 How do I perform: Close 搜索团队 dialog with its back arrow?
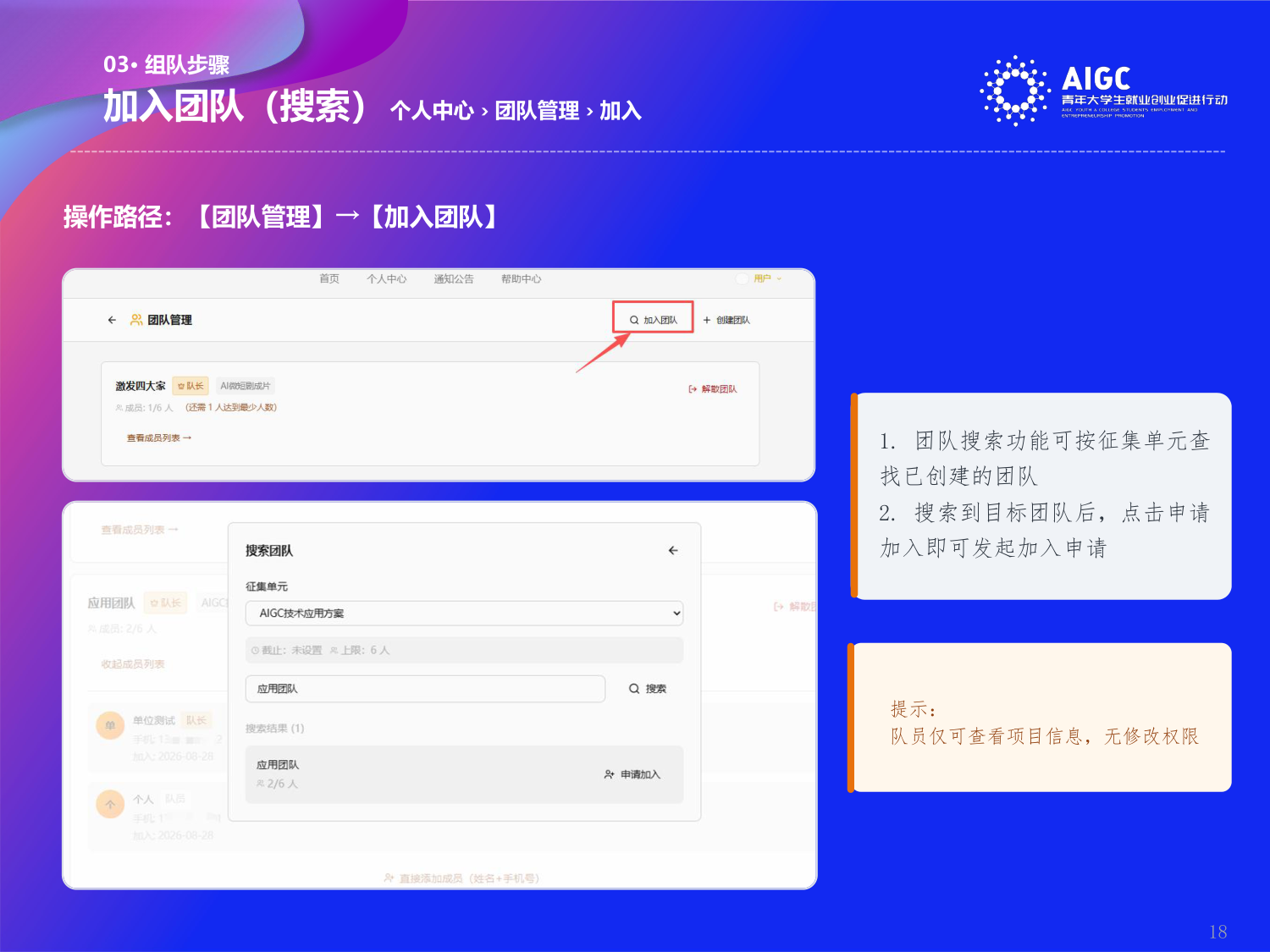(673, 550)
